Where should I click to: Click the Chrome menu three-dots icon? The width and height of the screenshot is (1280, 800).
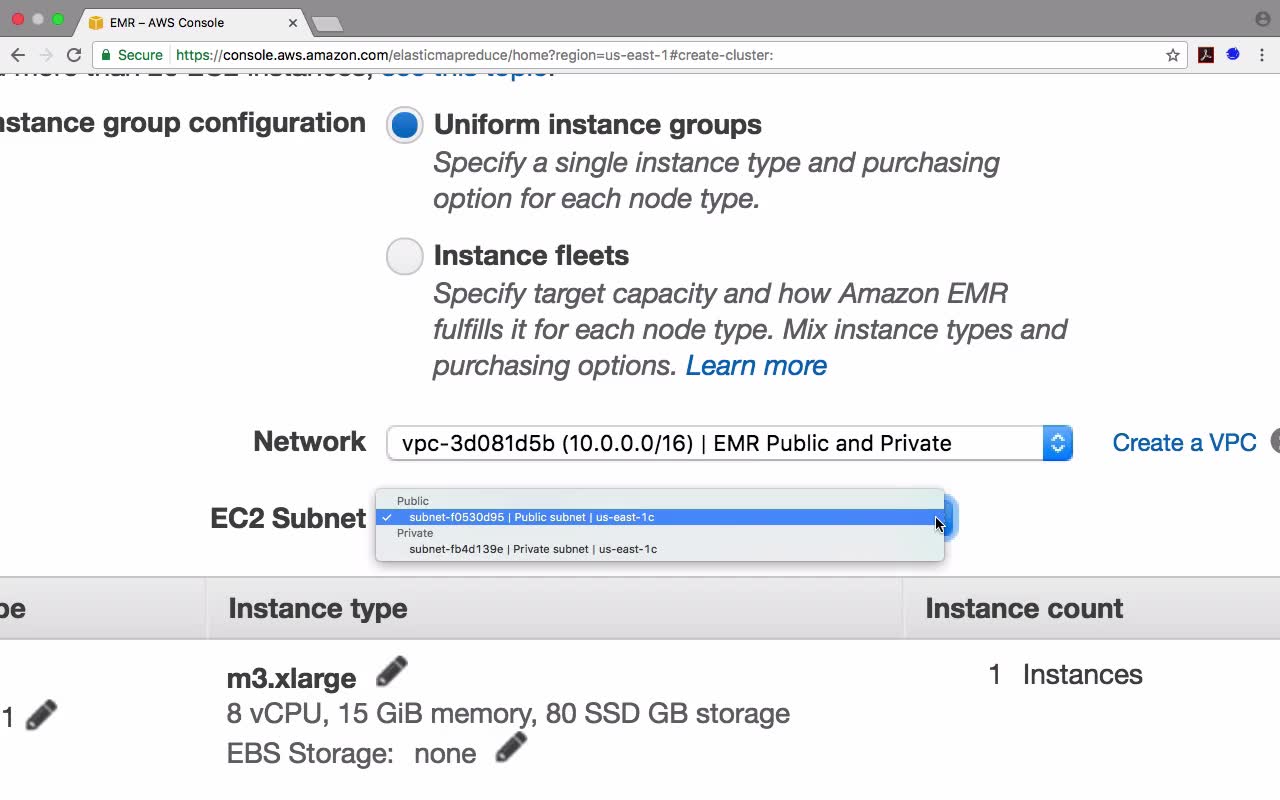click(x=1263, y=55)
